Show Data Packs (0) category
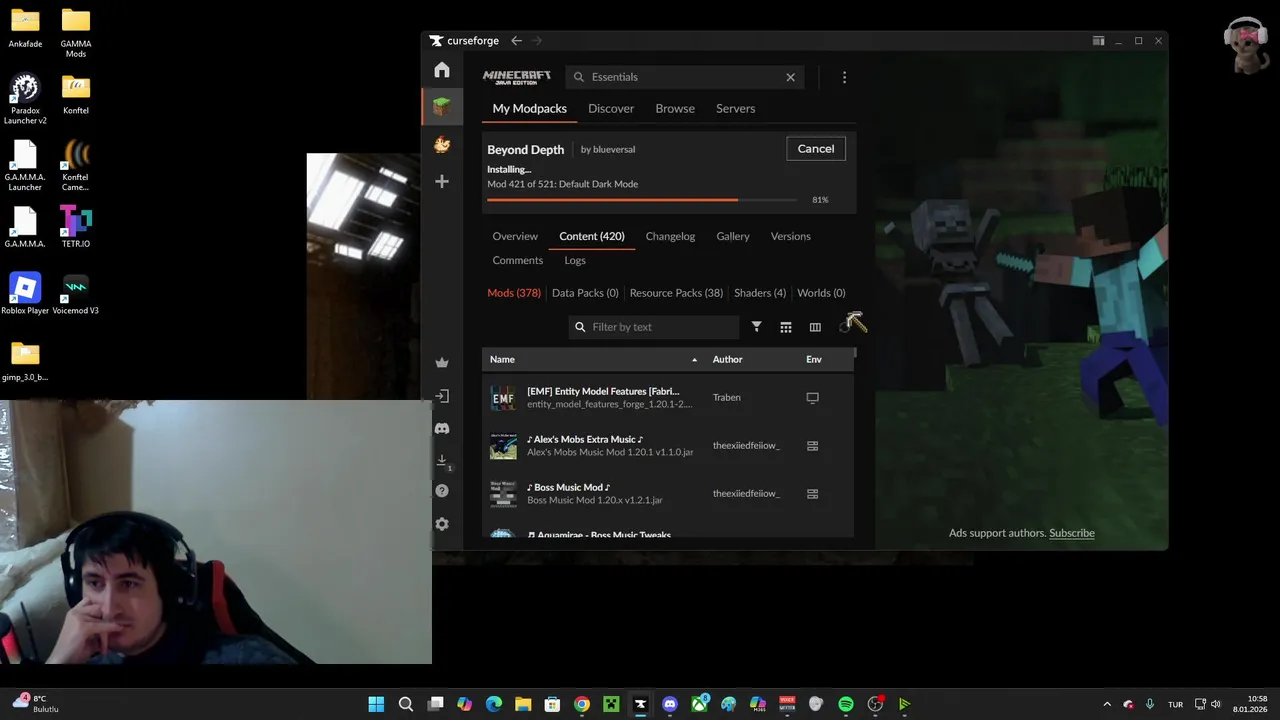This screenshot has width=1280, height=720. coord(585,293)
